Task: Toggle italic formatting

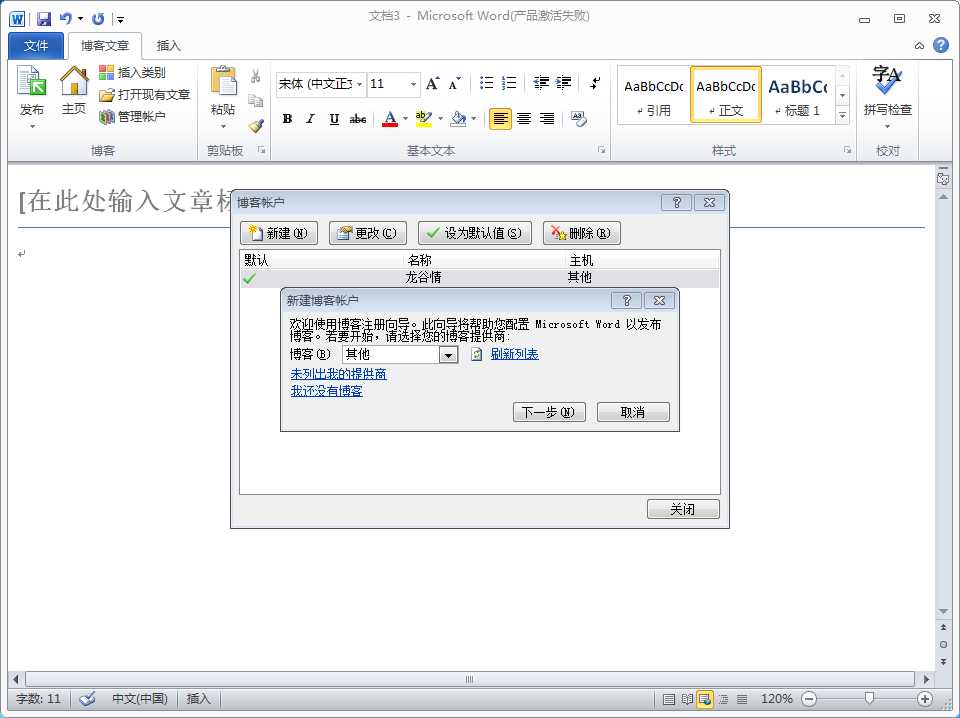Action: [x=310, y=119]
